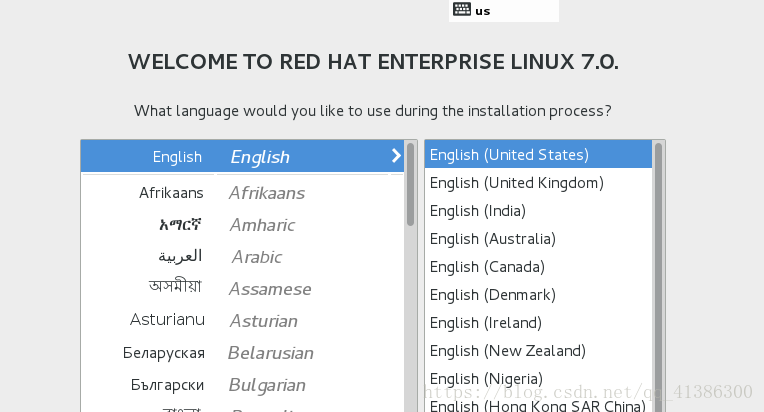Choose Asturian language row
Screen dimensions: 764x412
(x=242, y=321)
